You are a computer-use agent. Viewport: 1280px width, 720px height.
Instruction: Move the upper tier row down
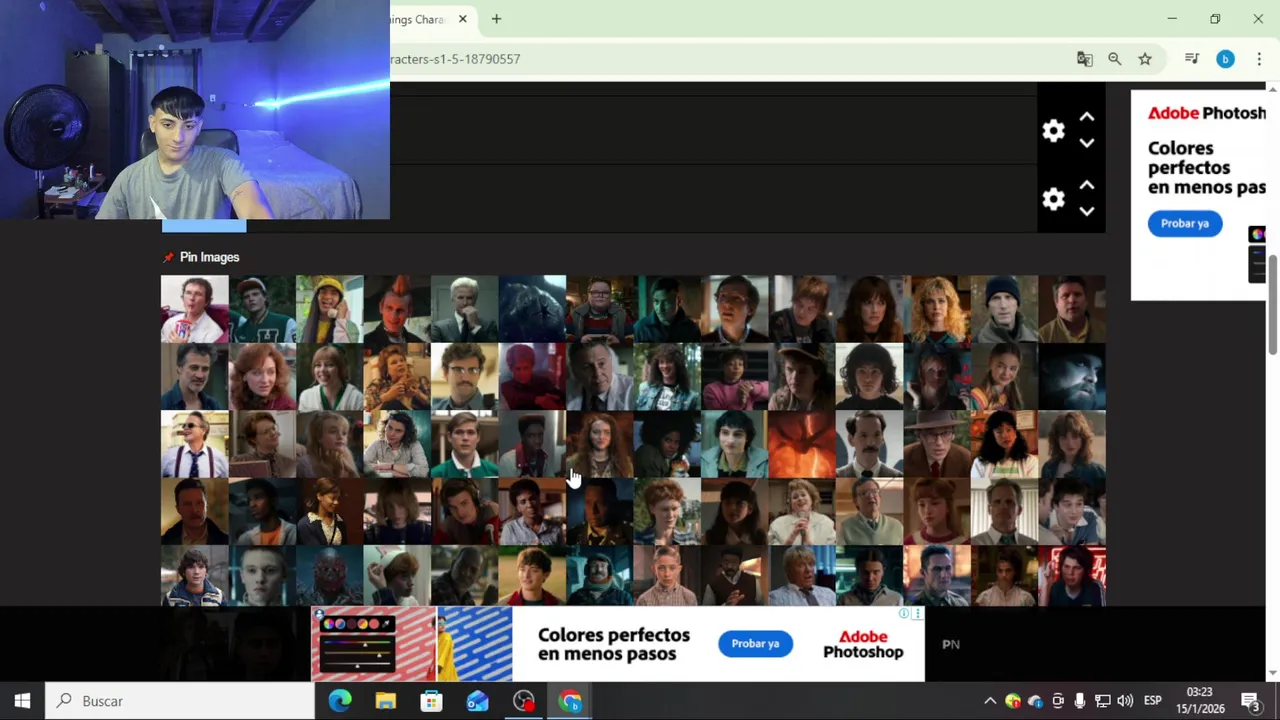tap(1087, 143)
